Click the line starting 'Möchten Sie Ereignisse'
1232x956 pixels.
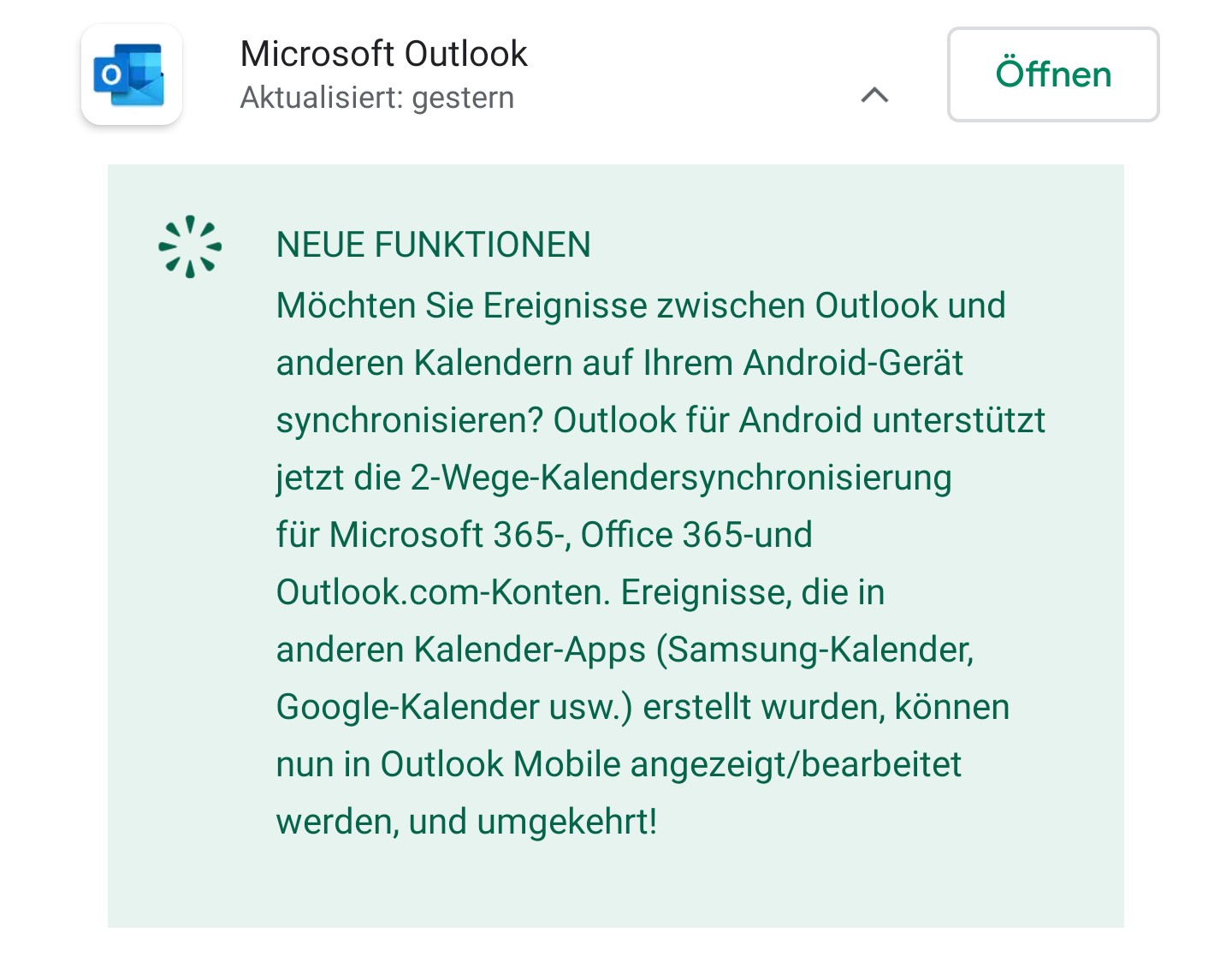click(641, 306)
